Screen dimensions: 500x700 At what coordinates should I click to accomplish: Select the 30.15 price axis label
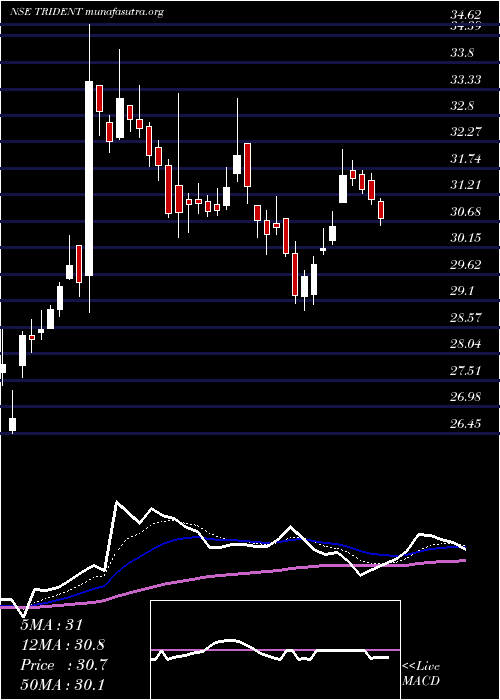coord(466,237)
